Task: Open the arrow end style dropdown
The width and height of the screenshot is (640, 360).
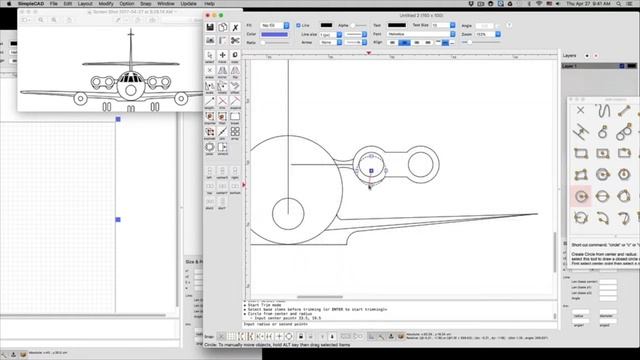Action: point(356,42)
